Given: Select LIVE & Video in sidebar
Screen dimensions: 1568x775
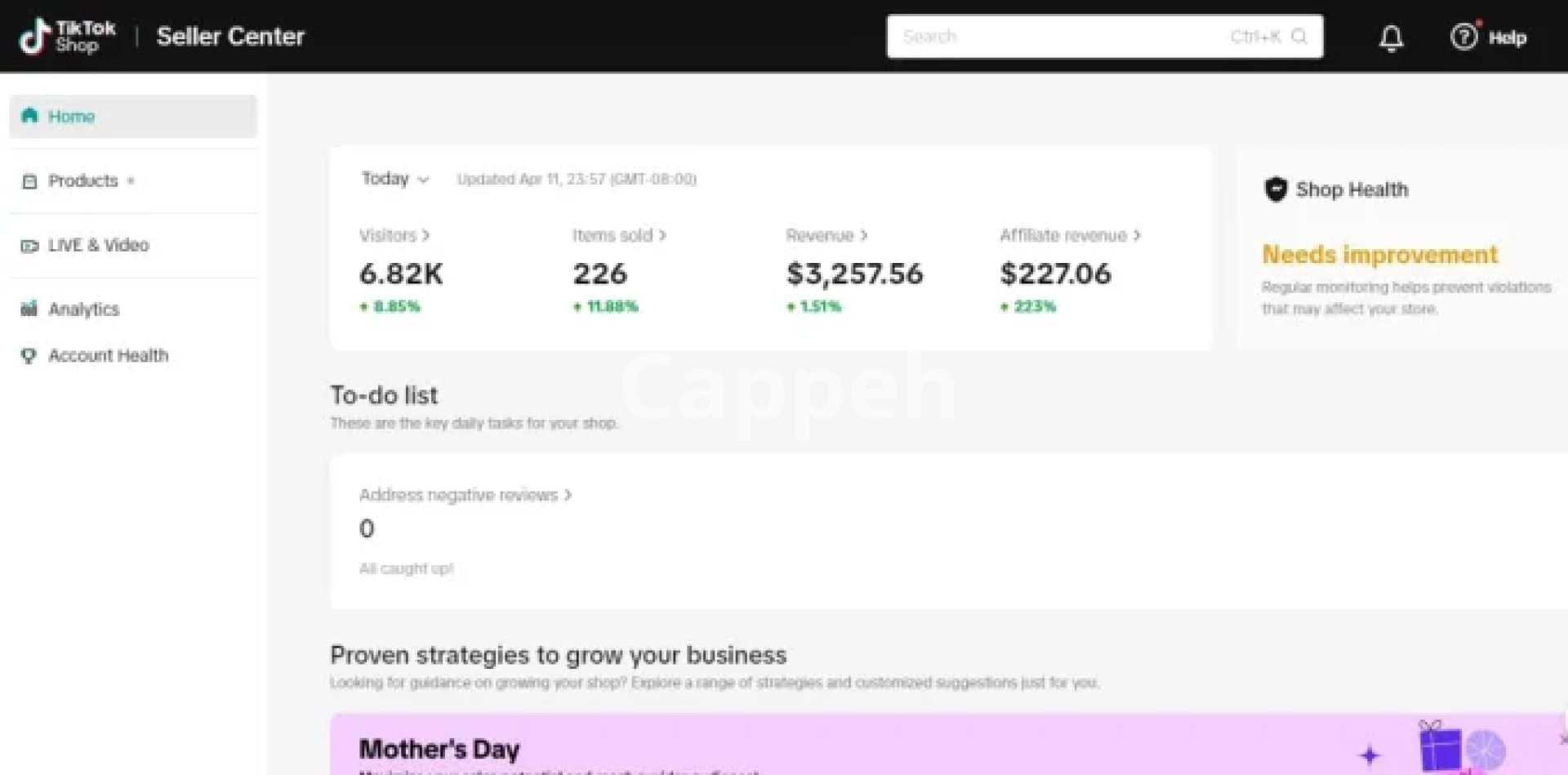Looking at the screenshot, I should [98, 245].
